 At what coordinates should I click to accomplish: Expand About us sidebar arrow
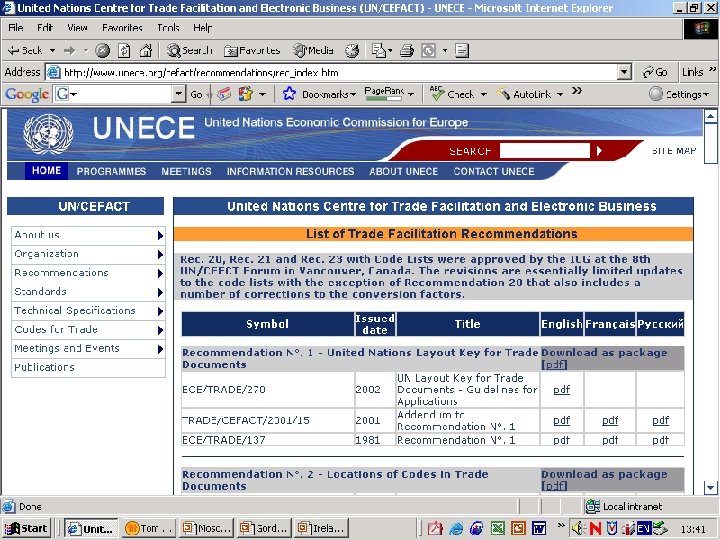pos(160,236)
